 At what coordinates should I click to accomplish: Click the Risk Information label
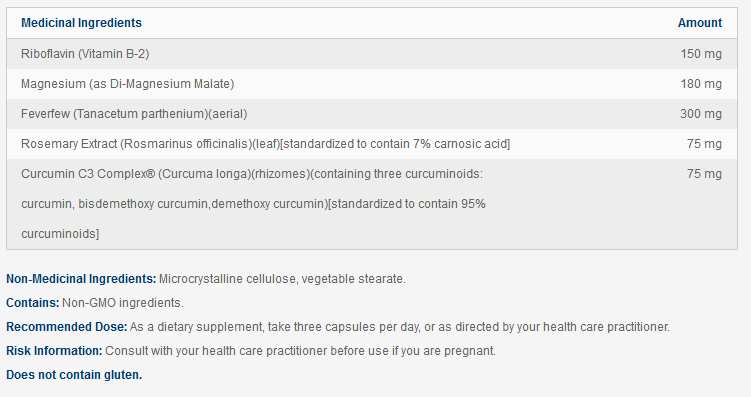(54, 351)
